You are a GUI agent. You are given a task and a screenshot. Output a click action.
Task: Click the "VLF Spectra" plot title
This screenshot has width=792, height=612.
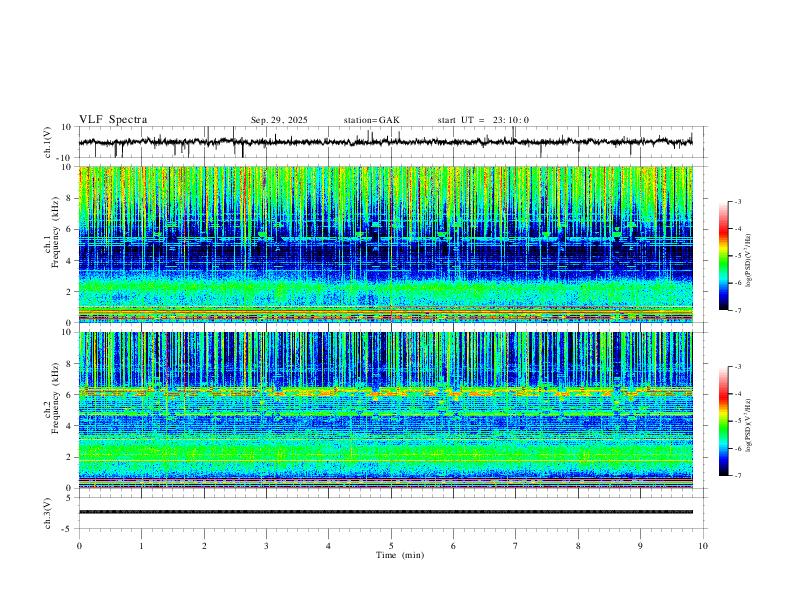pos(113,120)
